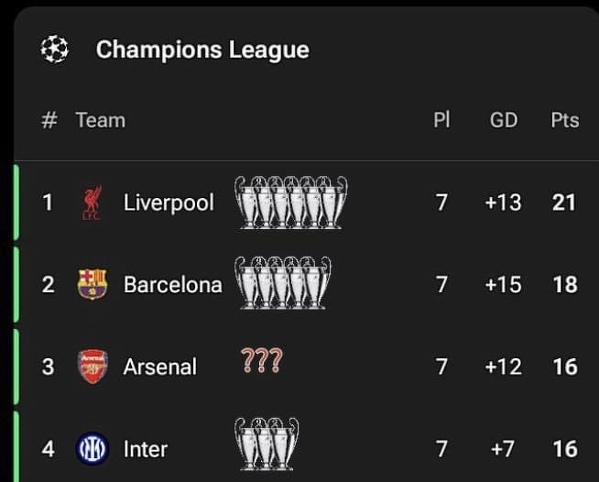Click the Barcelona club crest
This screenshot has height=482, width=599.
(x=92, y=284)
